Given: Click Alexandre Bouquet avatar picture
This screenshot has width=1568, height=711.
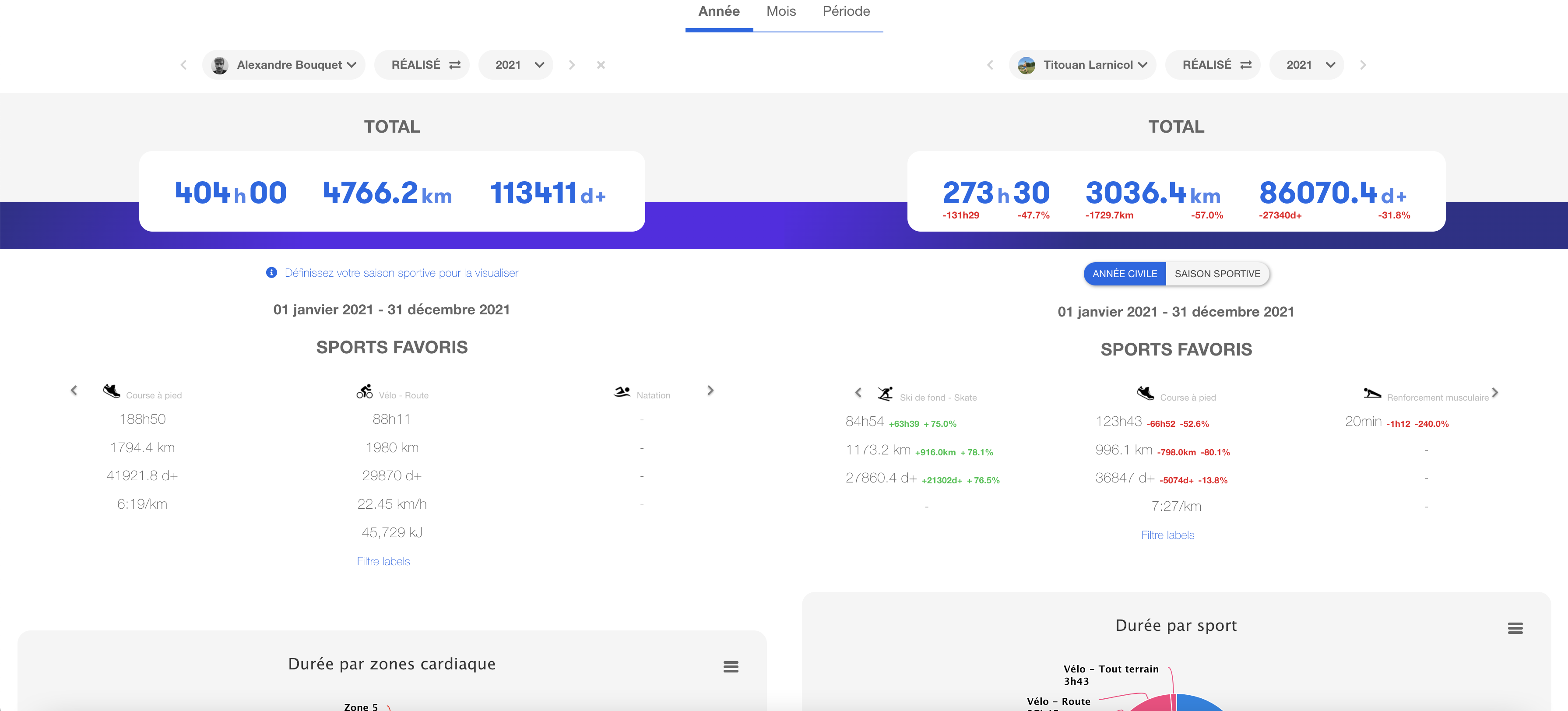Looking at the screenshot, I should [x=220, y=65].
